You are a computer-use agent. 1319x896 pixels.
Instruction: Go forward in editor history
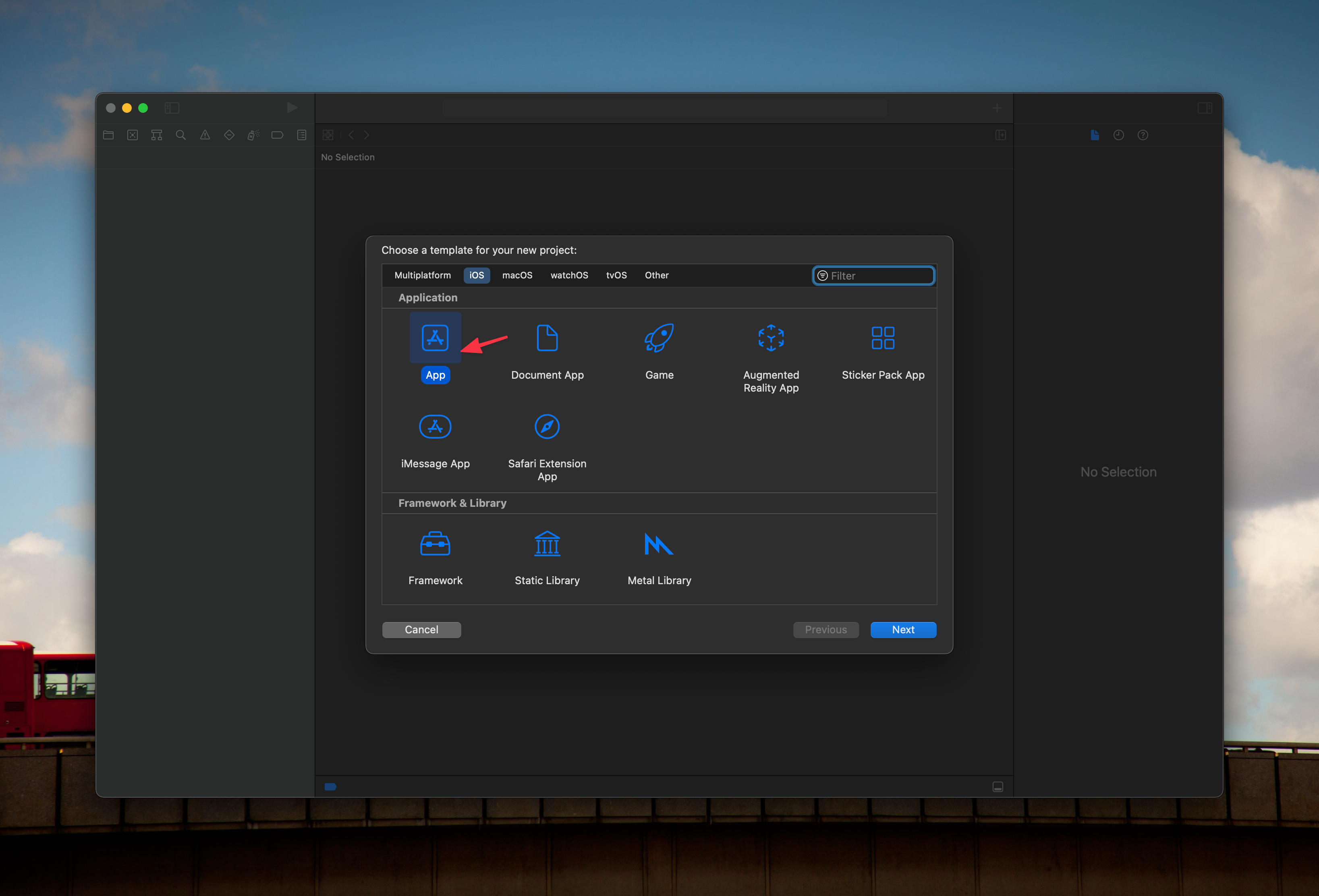click(367, 135)
